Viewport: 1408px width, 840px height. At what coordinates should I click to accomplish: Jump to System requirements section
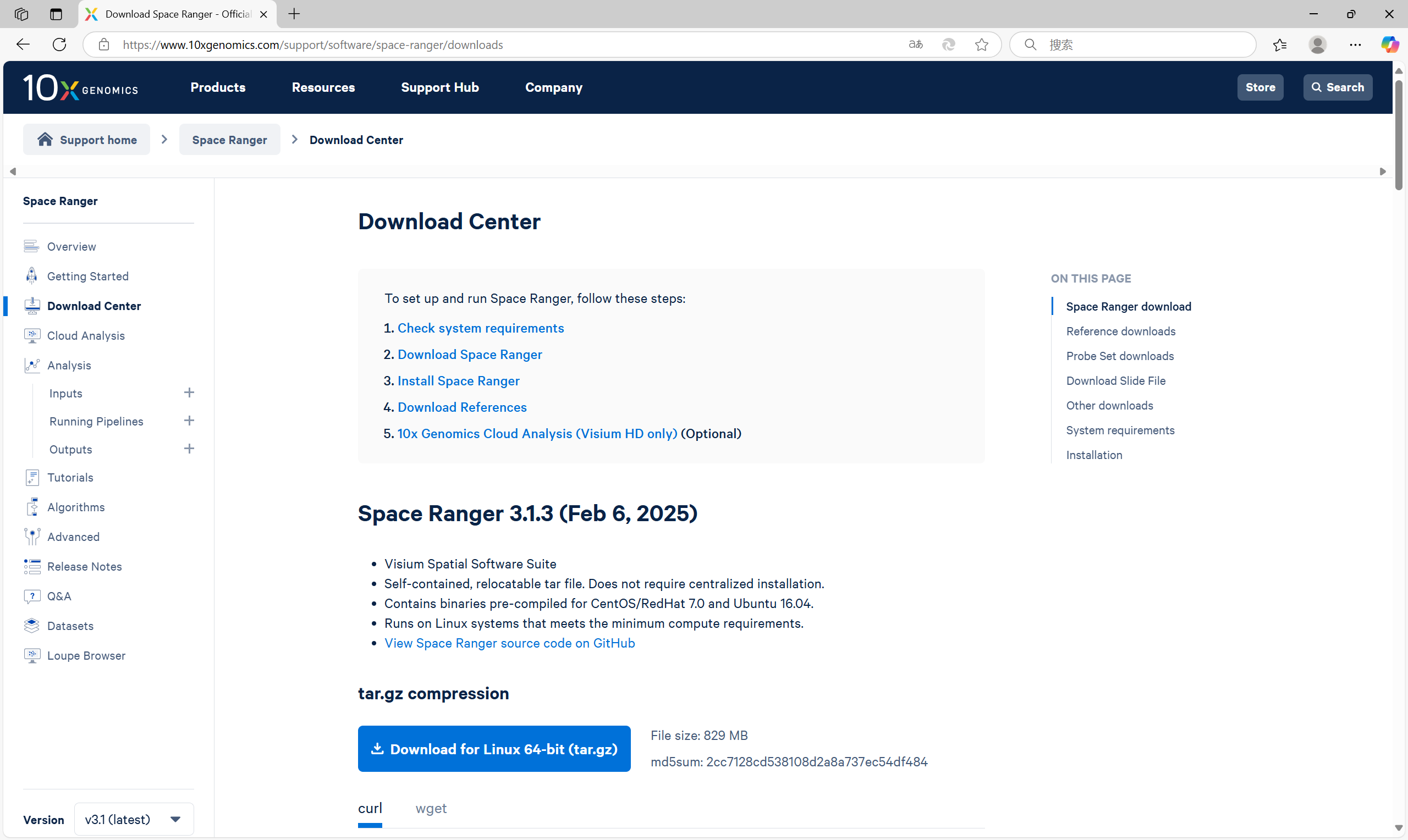pos(1120,430)
